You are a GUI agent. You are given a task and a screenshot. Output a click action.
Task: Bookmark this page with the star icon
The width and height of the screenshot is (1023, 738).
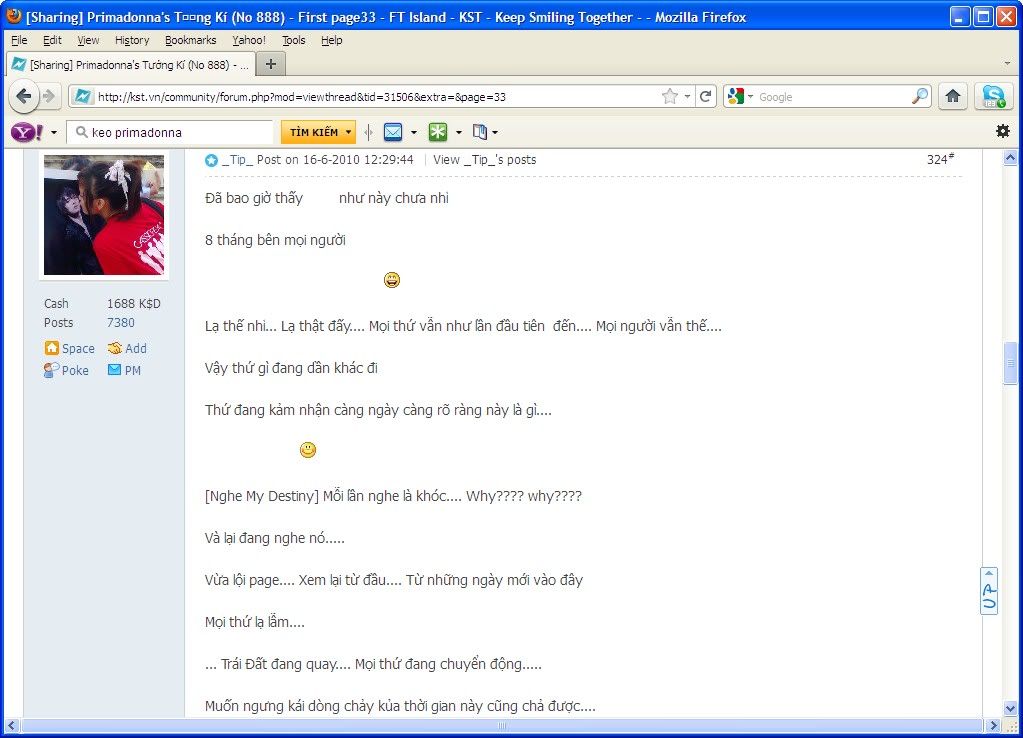[x=669, y=97]
